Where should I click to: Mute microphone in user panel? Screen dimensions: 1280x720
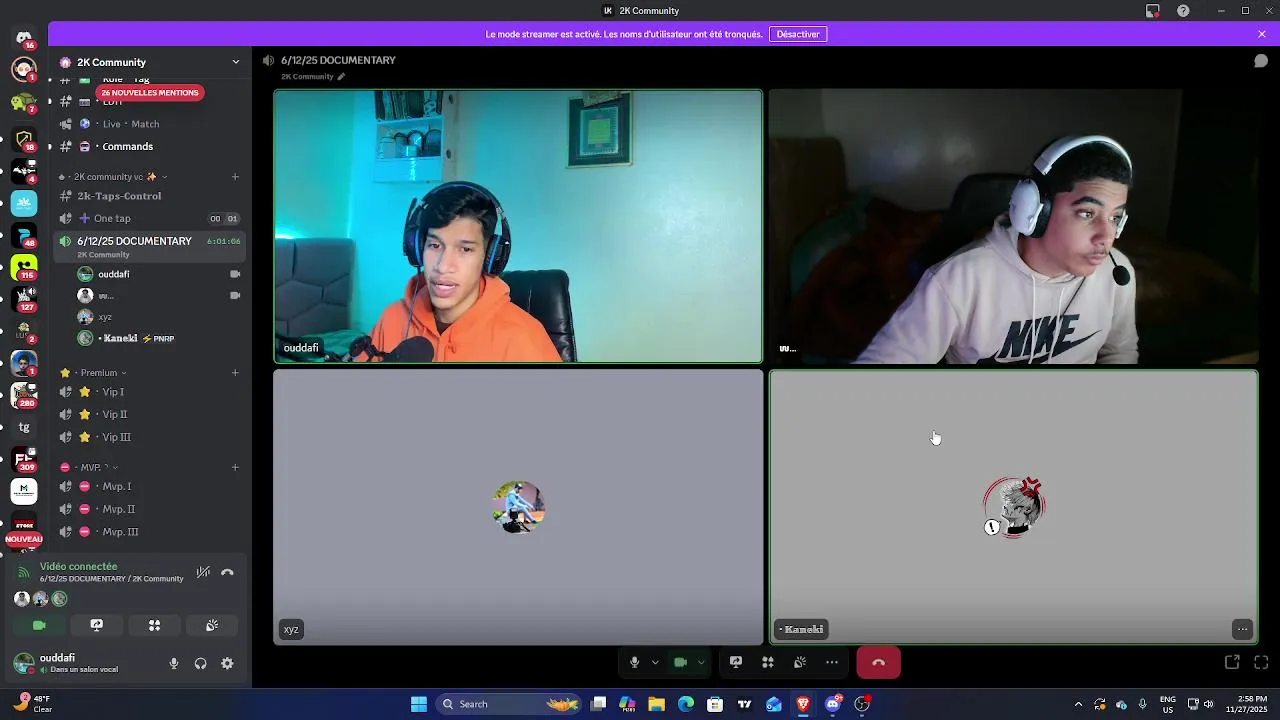point(174,663)
